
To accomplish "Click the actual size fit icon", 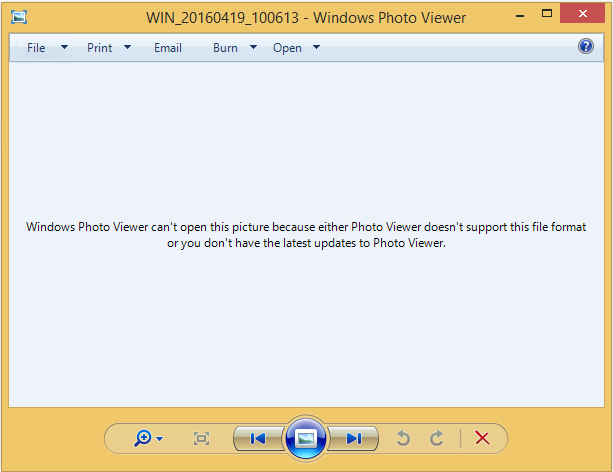I will click(x=201, y=439).
